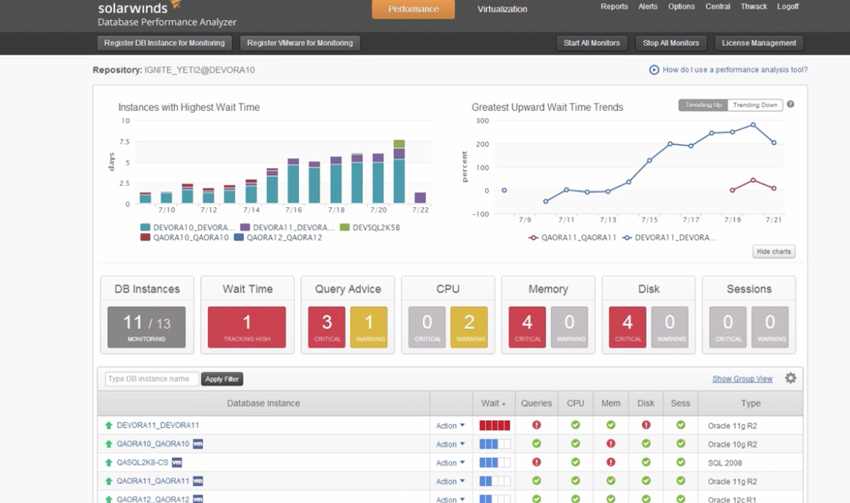This screenshot has width=850, height=503.
Task: Sort by the Database Instance column header
Action: click(x=263, y=403)
